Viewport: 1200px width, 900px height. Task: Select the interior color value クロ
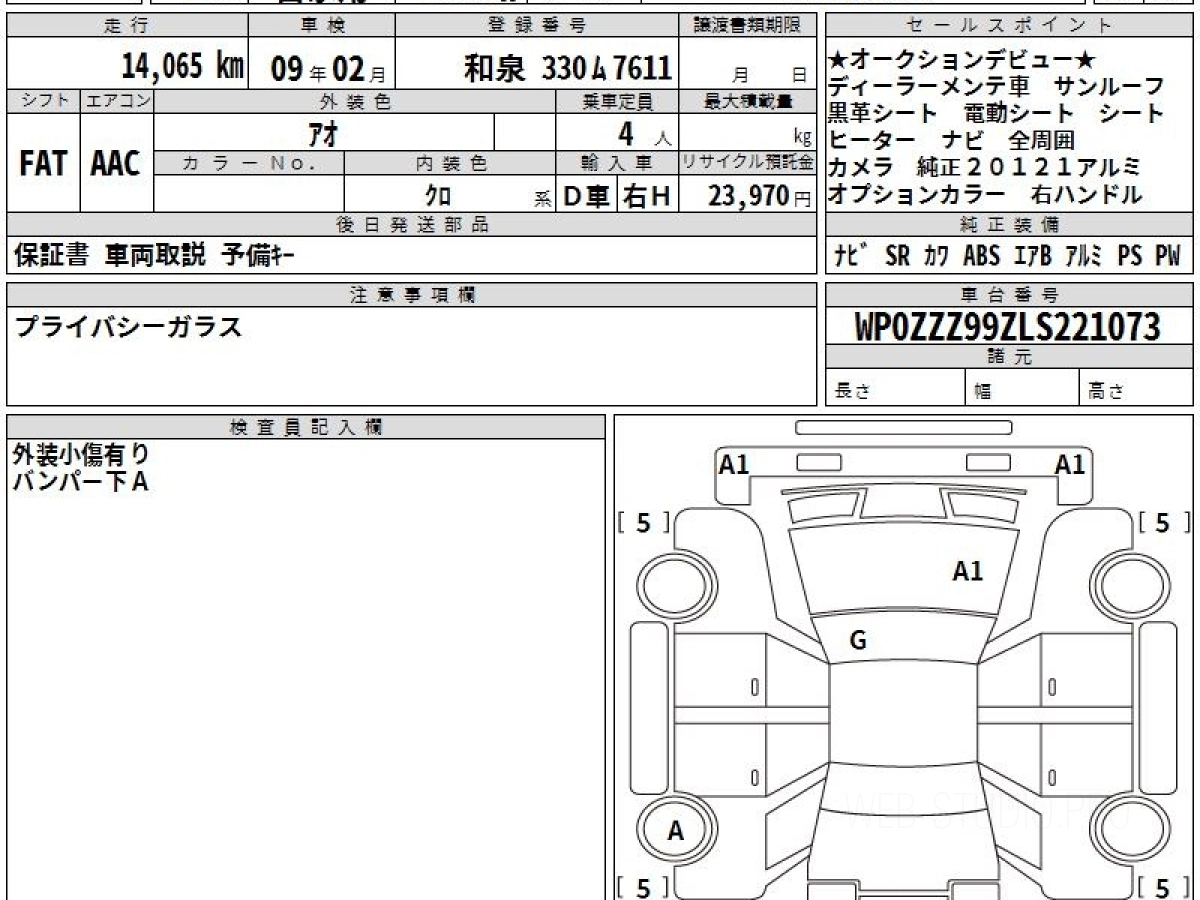pos(438,197)
